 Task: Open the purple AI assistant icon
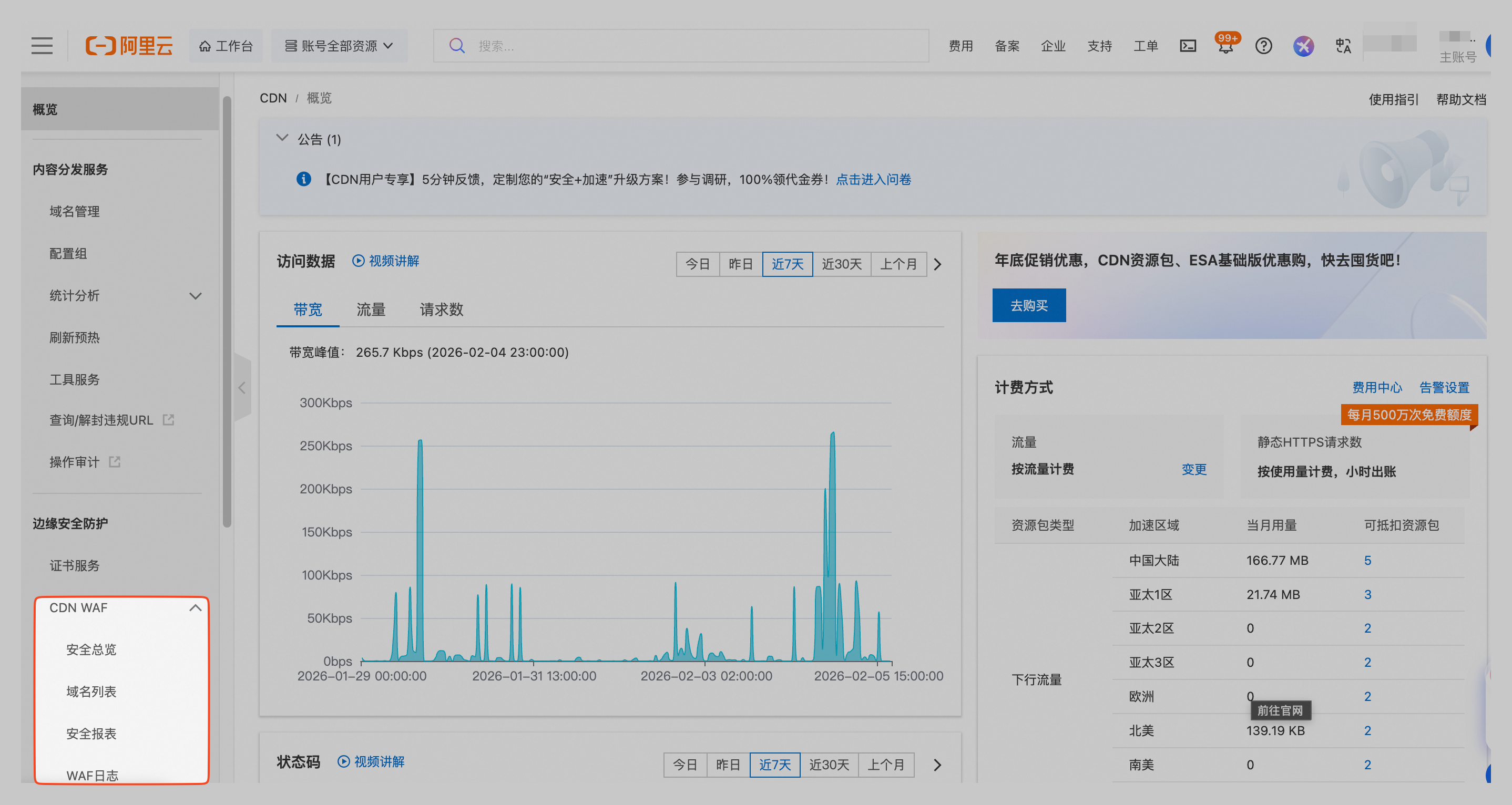[x=1303, y=46]
